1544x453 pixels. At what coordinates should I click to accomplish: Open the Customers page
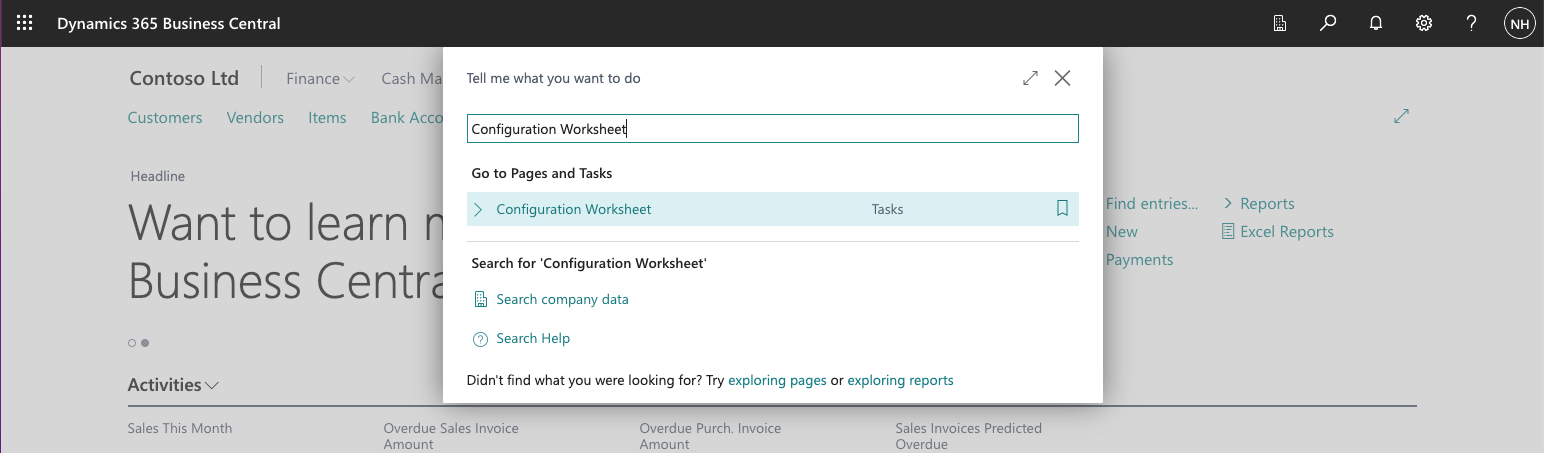click(x=165, y=118)
